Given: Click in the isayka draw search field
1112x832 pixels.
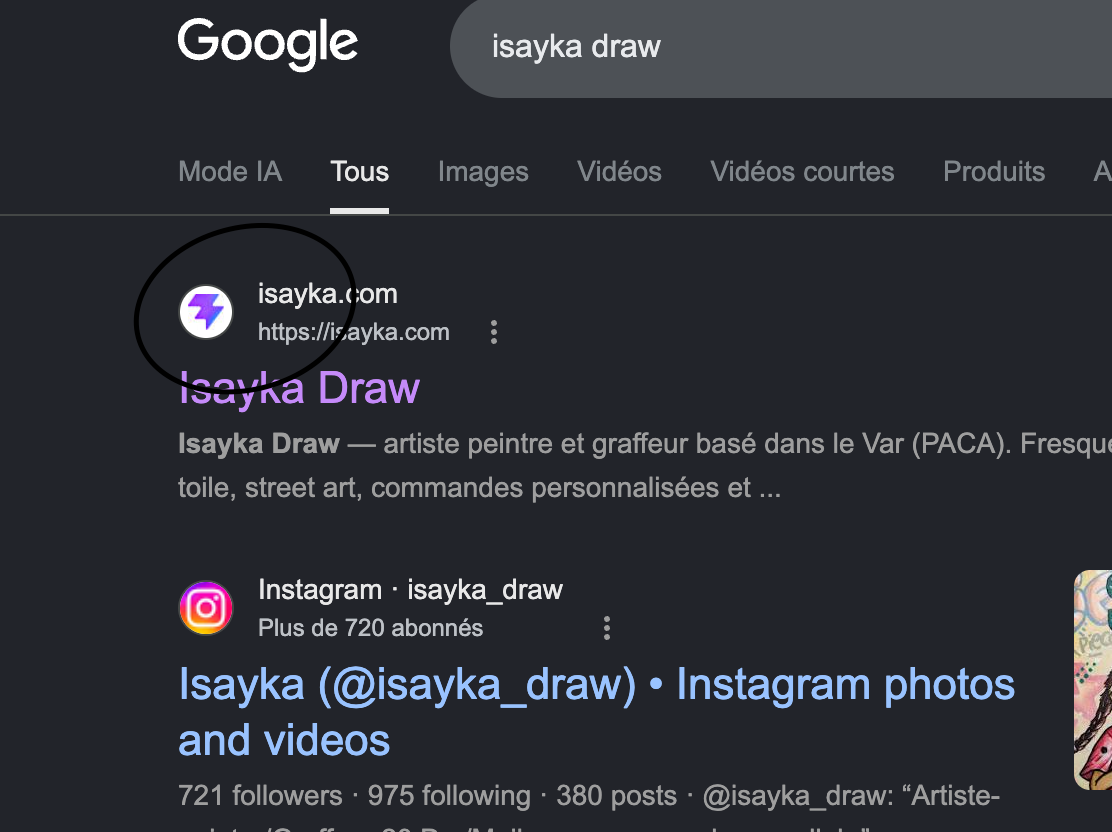Looking at the screenshot, I should [780, 47].
